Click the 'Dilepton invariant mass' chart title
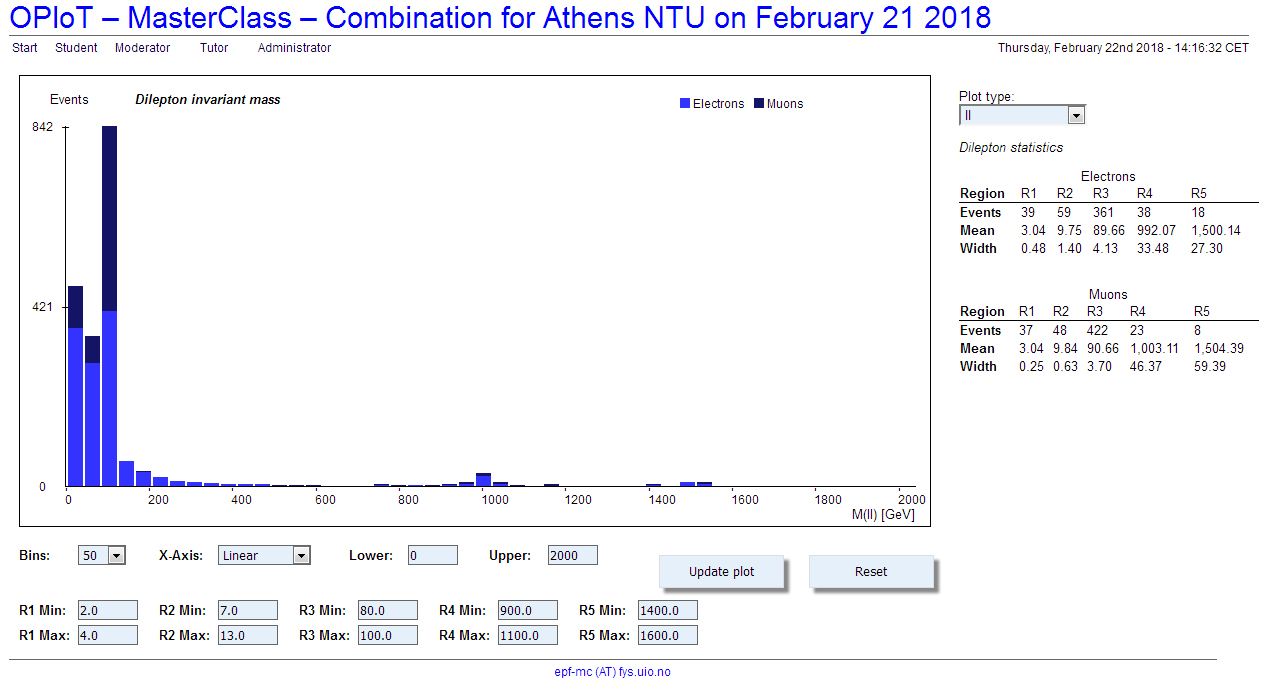The width and height of the screenshot is (1264, 683). (x=208, y=100)
